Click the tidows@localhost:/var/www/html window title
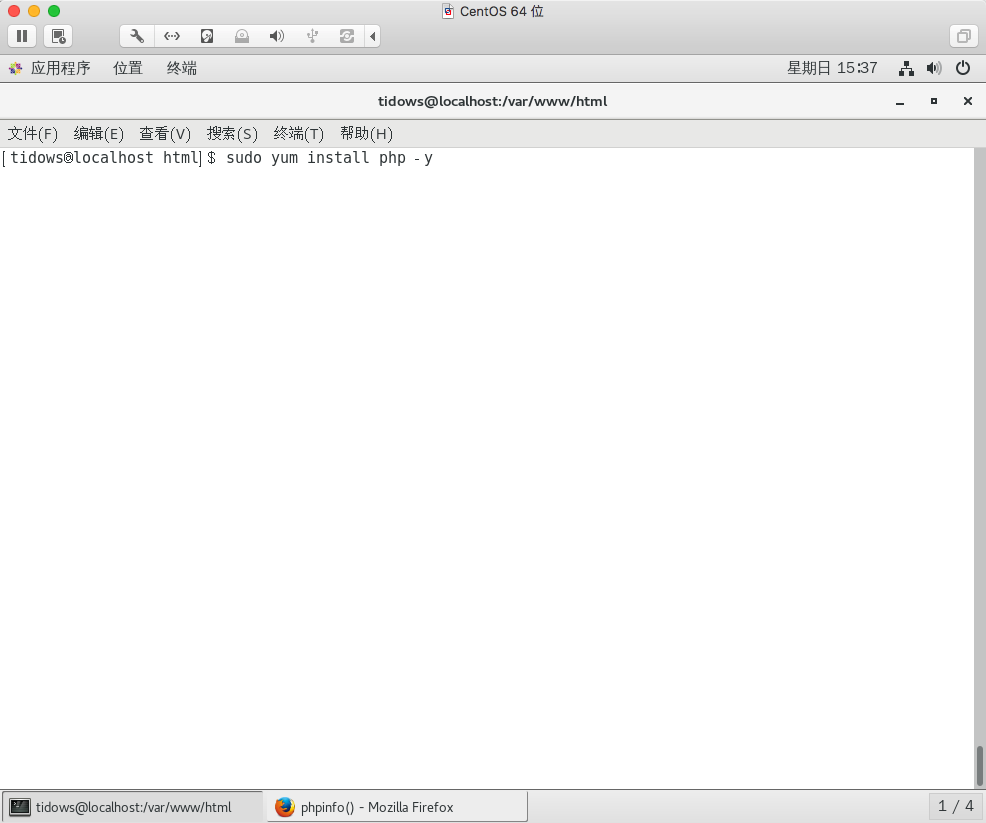Image resolution: width=986 pixels, height=823 pixels. (x=492, y=101)
